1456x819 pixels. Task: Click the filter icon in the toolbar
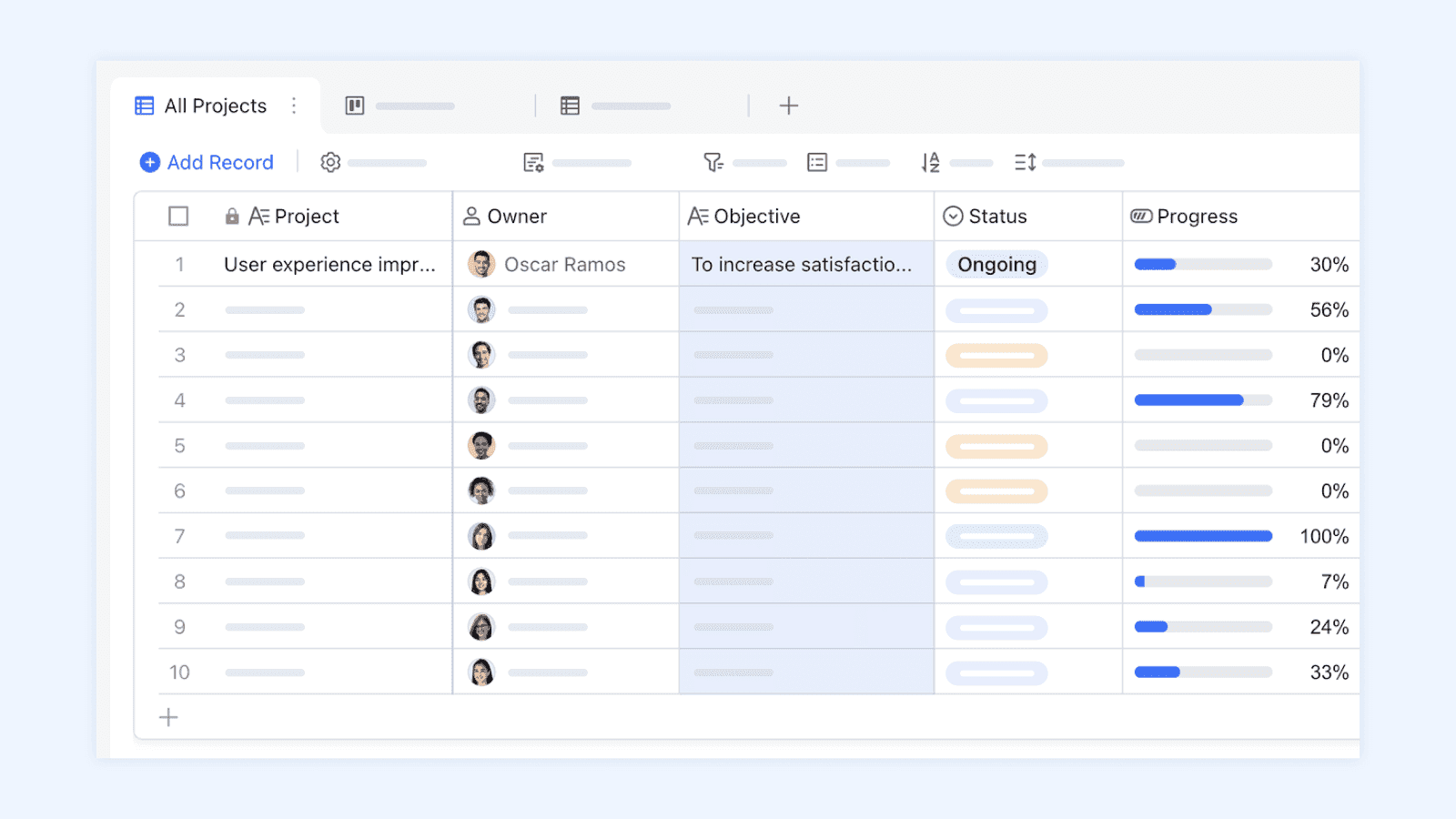click(x=715, y=162)
